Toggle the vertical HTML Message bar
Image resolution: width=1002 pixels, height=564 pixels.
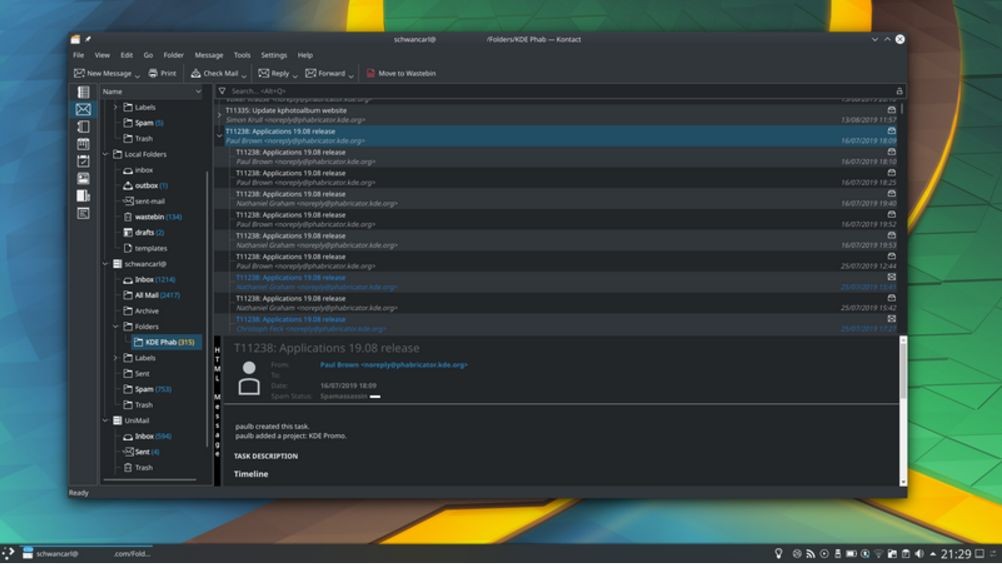coord(217,410)
